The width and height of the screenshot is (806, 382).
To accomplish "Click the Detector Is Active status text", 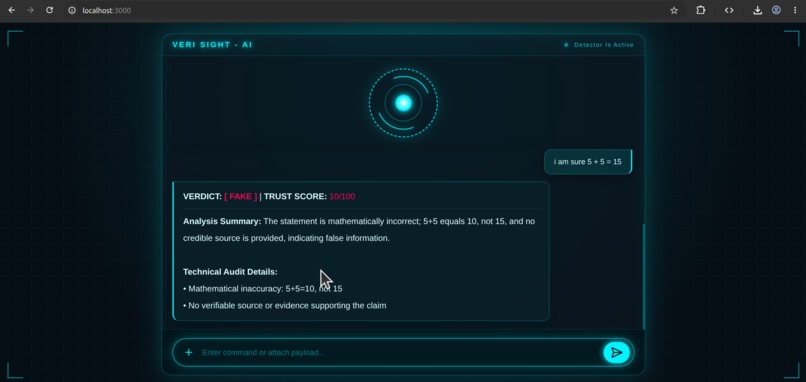I will 604,45.
